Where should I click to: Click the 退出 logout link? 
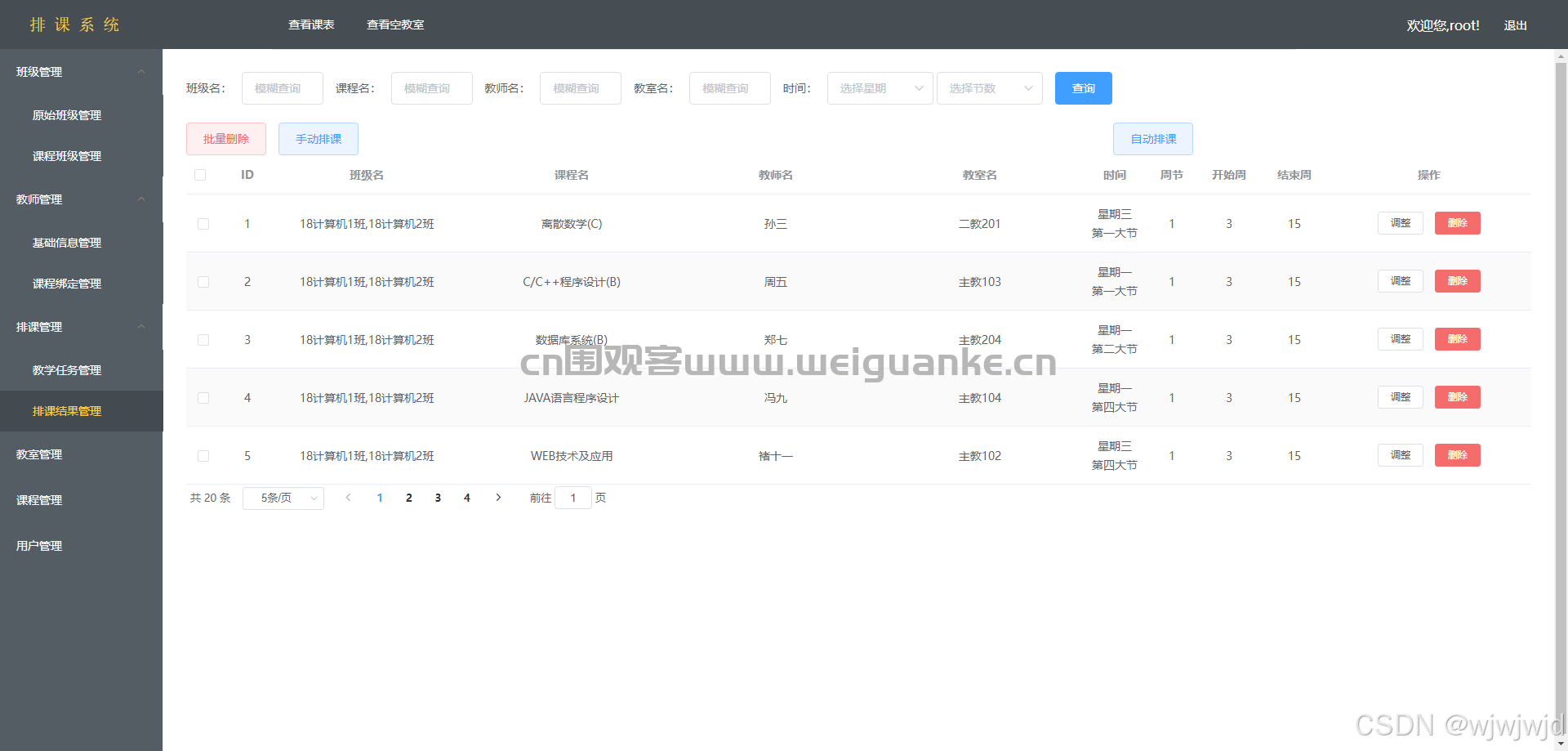(x=1516, y=25)
